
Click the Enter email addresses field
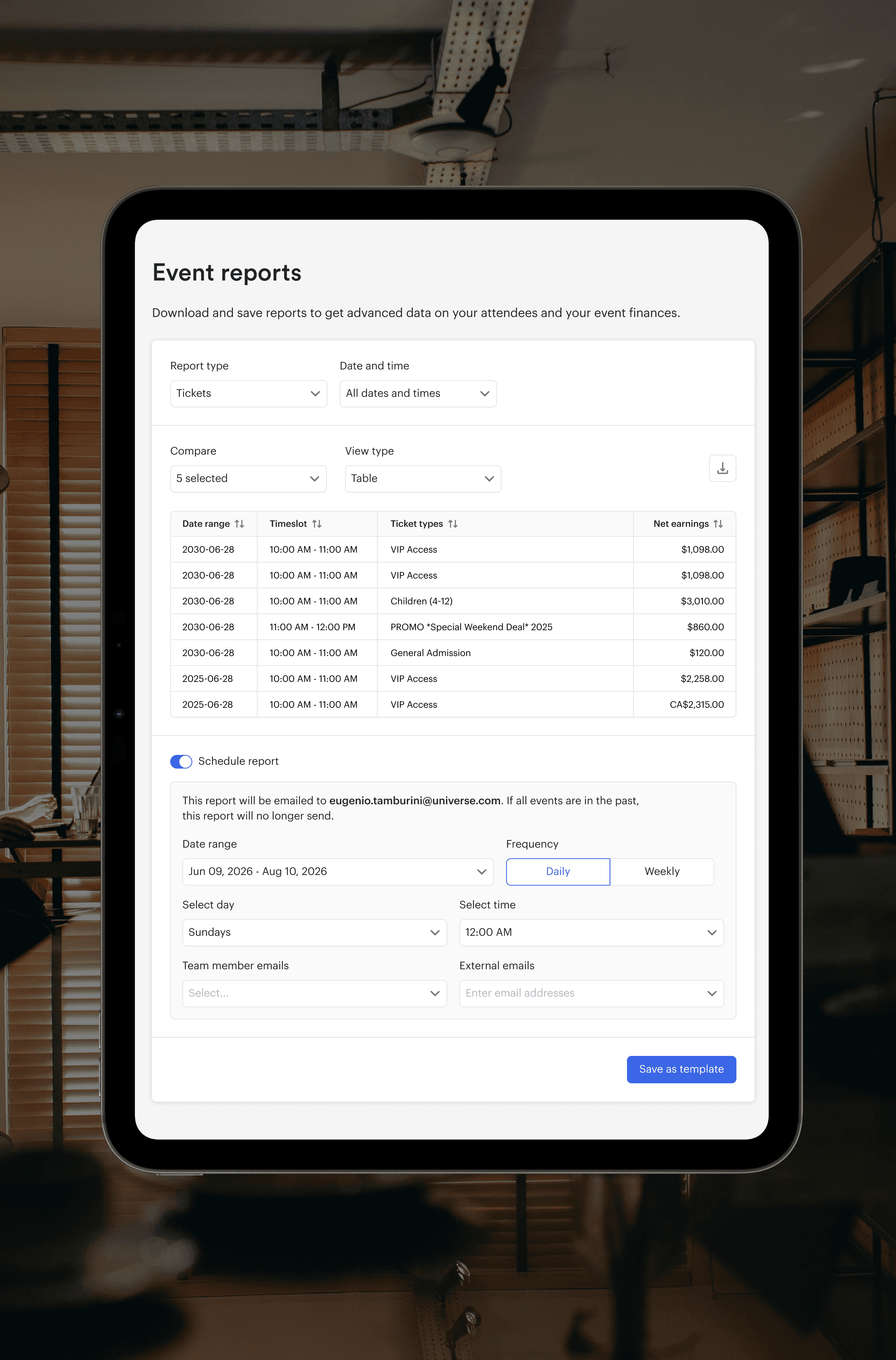577,994
